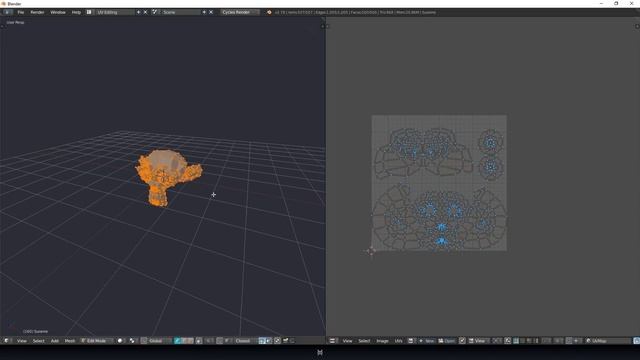Open the 3D viewport editor type selector
Screen dimensions: 640x360
click(7, 340)
